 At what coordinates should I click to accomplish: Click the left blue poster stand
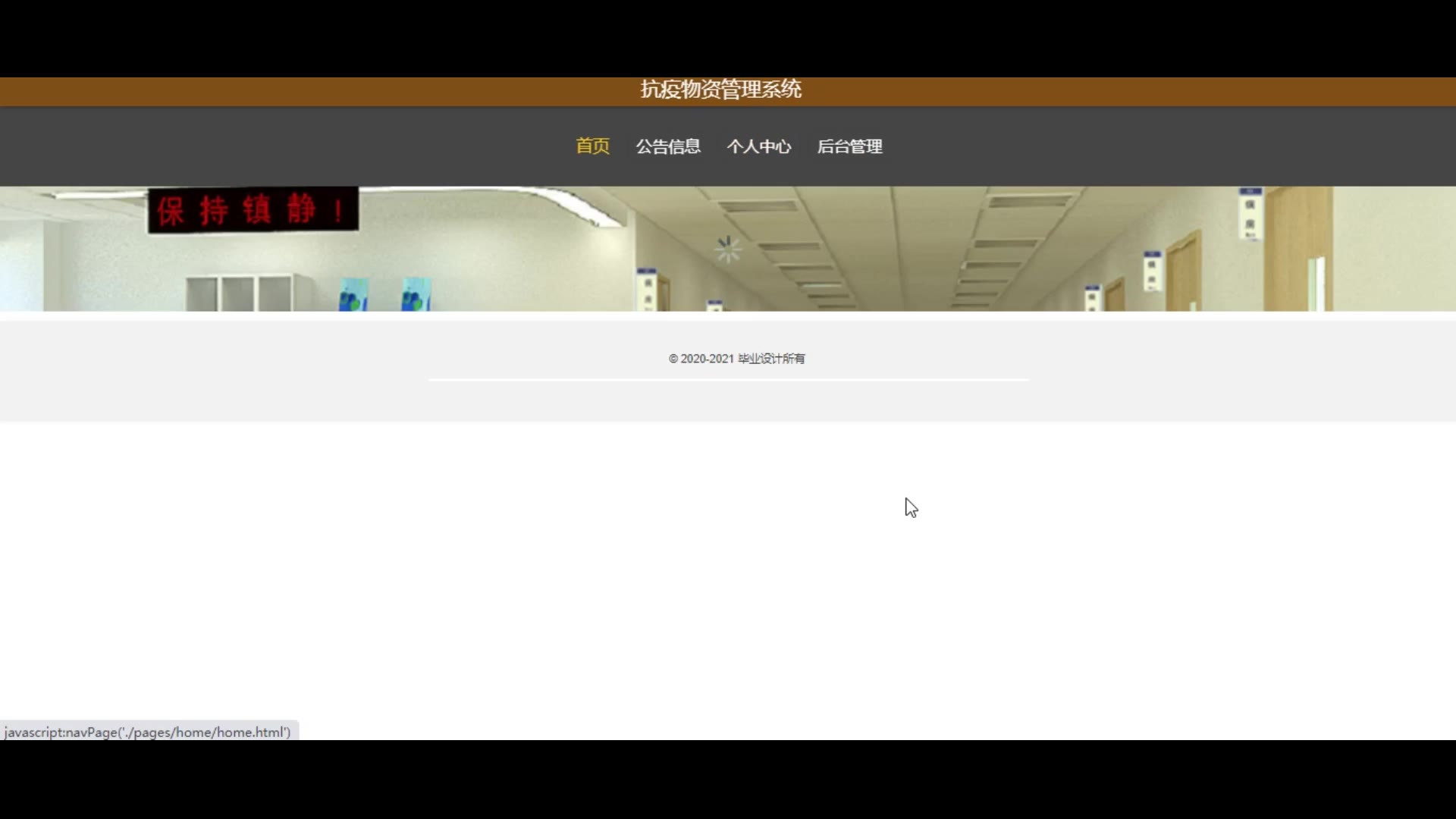pyautogui.click(x=353, y=295)
